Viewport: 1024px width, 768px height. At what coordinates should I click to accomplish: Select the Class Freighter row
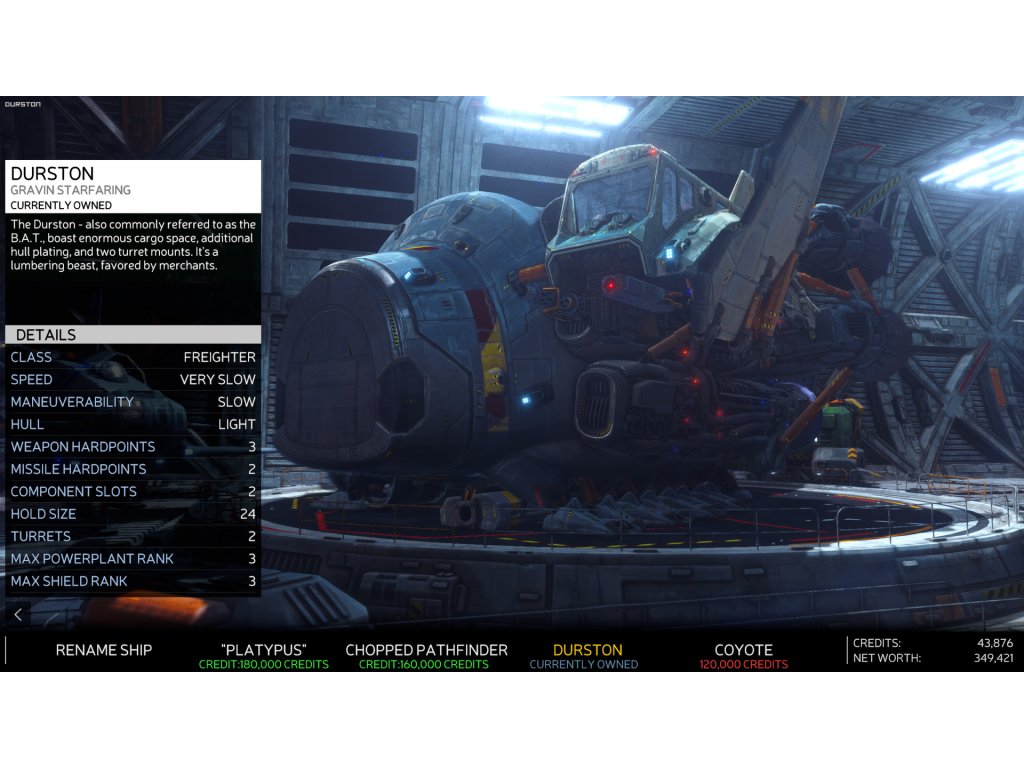[133, 357]
